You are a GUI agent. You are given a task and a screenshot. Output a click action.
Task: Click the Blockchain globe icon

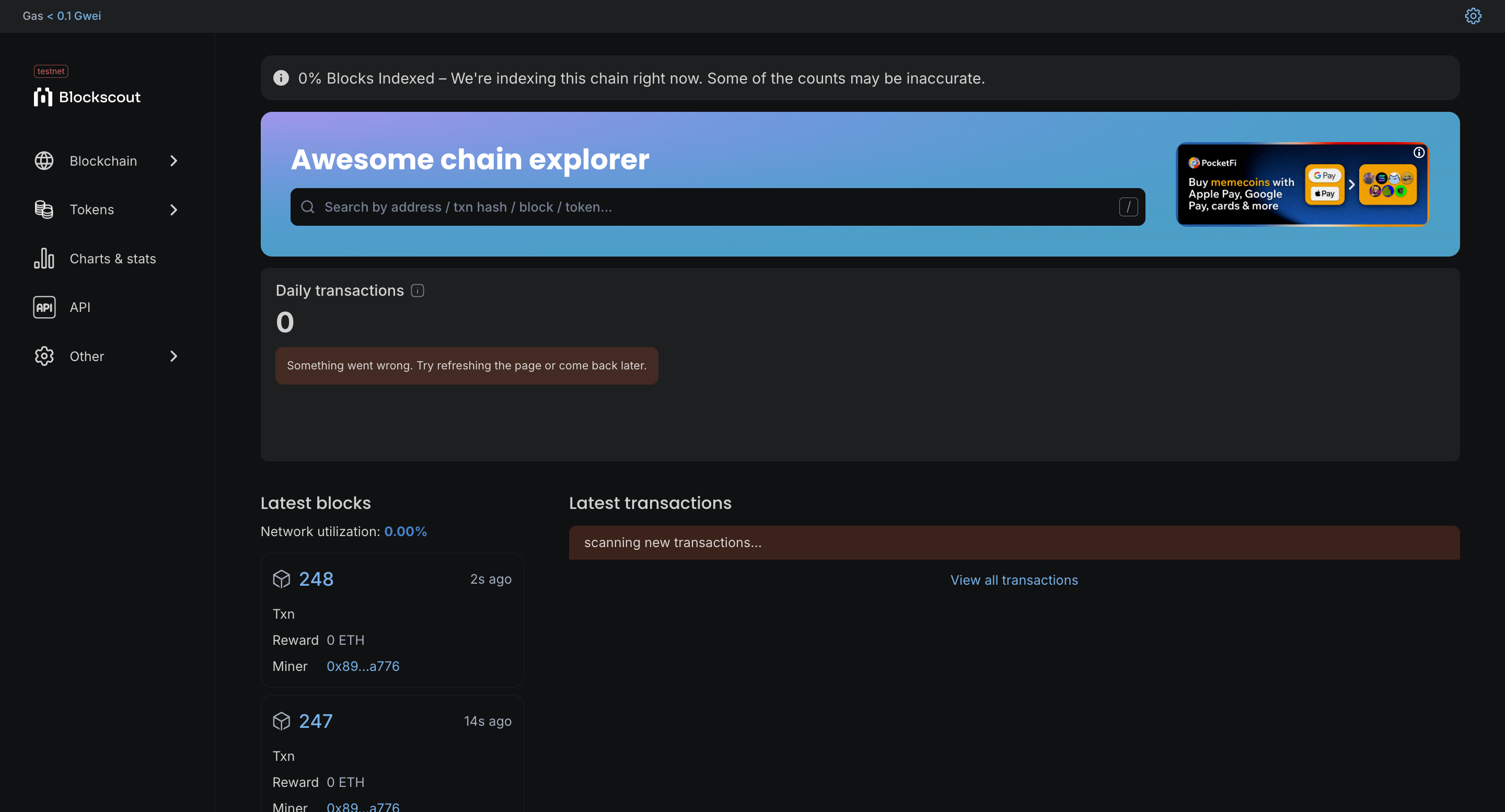[x=44, y=160]
